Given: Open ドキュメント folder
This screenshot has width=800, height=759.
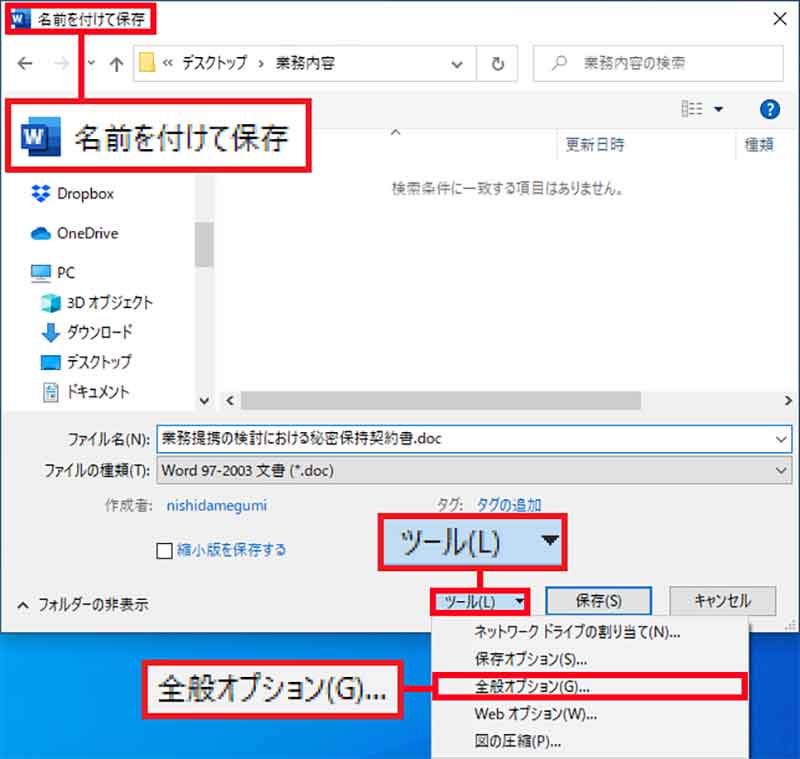Looking at the screenshot, I should pyautogui.click(x=98, y=392).
